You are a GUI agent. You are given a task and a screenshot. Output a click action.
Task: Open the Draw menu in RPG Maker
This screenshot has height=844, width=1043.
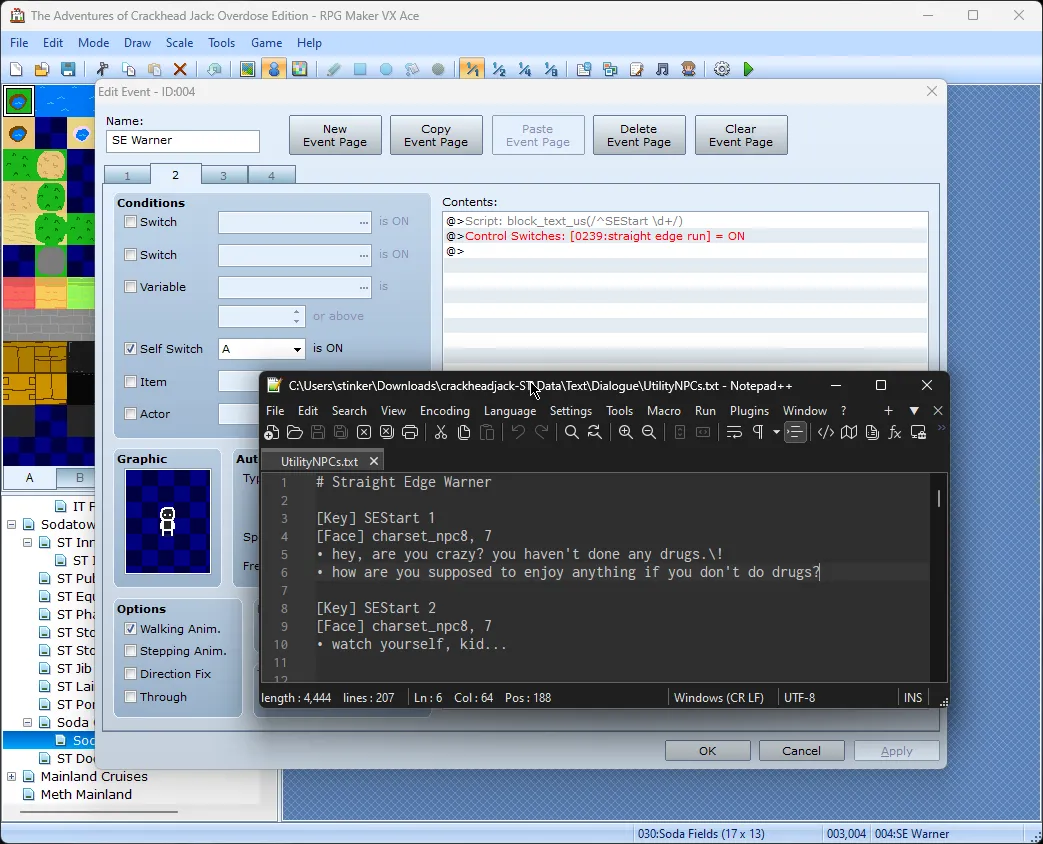[138, 43]
